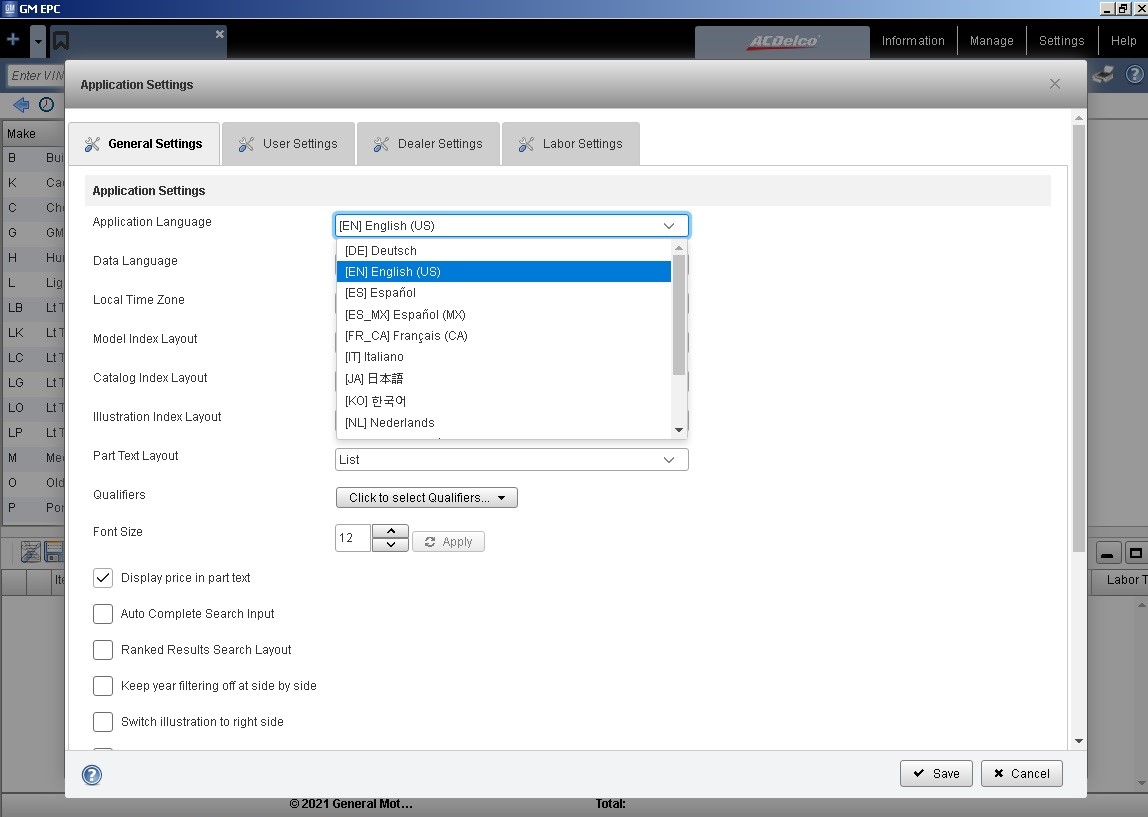Collapse the Application Language combo box
The image size is (1148, 817).
pyautogui.click(x=668, y=225)
